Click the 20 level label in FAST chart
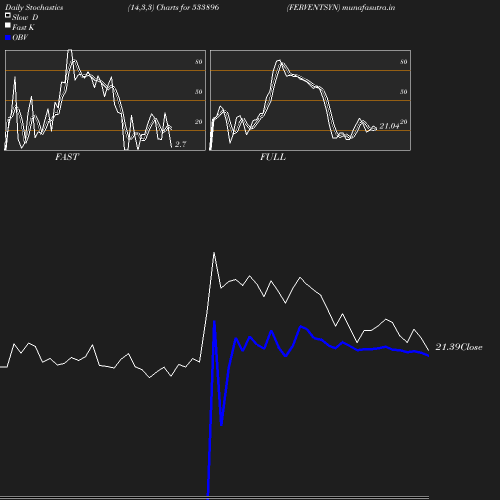 click(198, 122)
